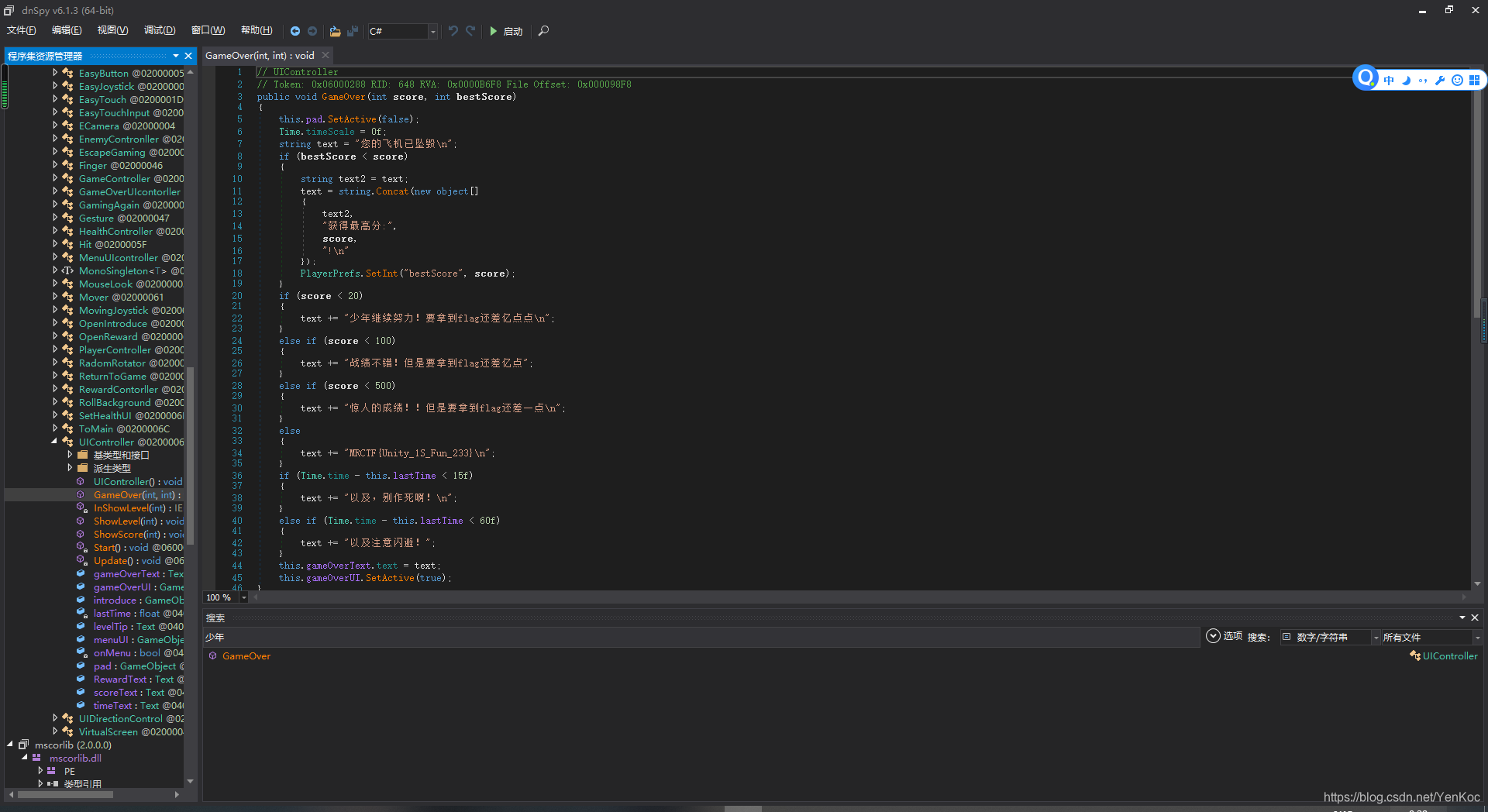Open the 编辑(E) menu
The height and width of the screenshot is (812, 1488).
pyautogui.click(x=67, y=30)
